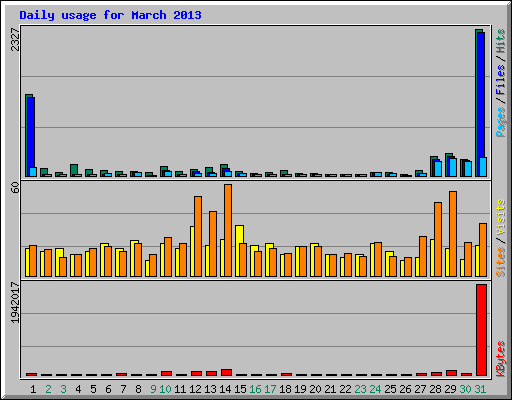Image resolution: width=512 pixels, height=400 pixels.
Task: Select day label 19 on the x-axis
Action: click(x=300, y=389)
